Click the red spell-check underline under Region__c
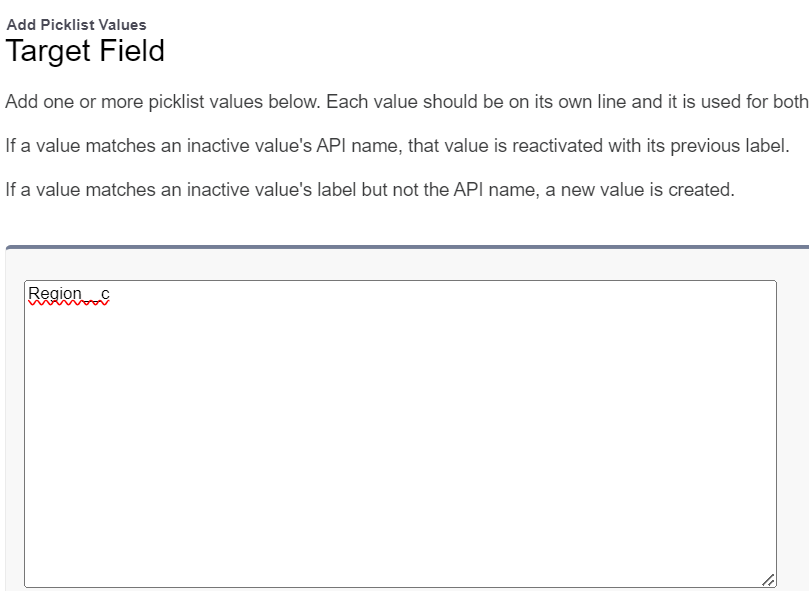 tap(68, 305)
